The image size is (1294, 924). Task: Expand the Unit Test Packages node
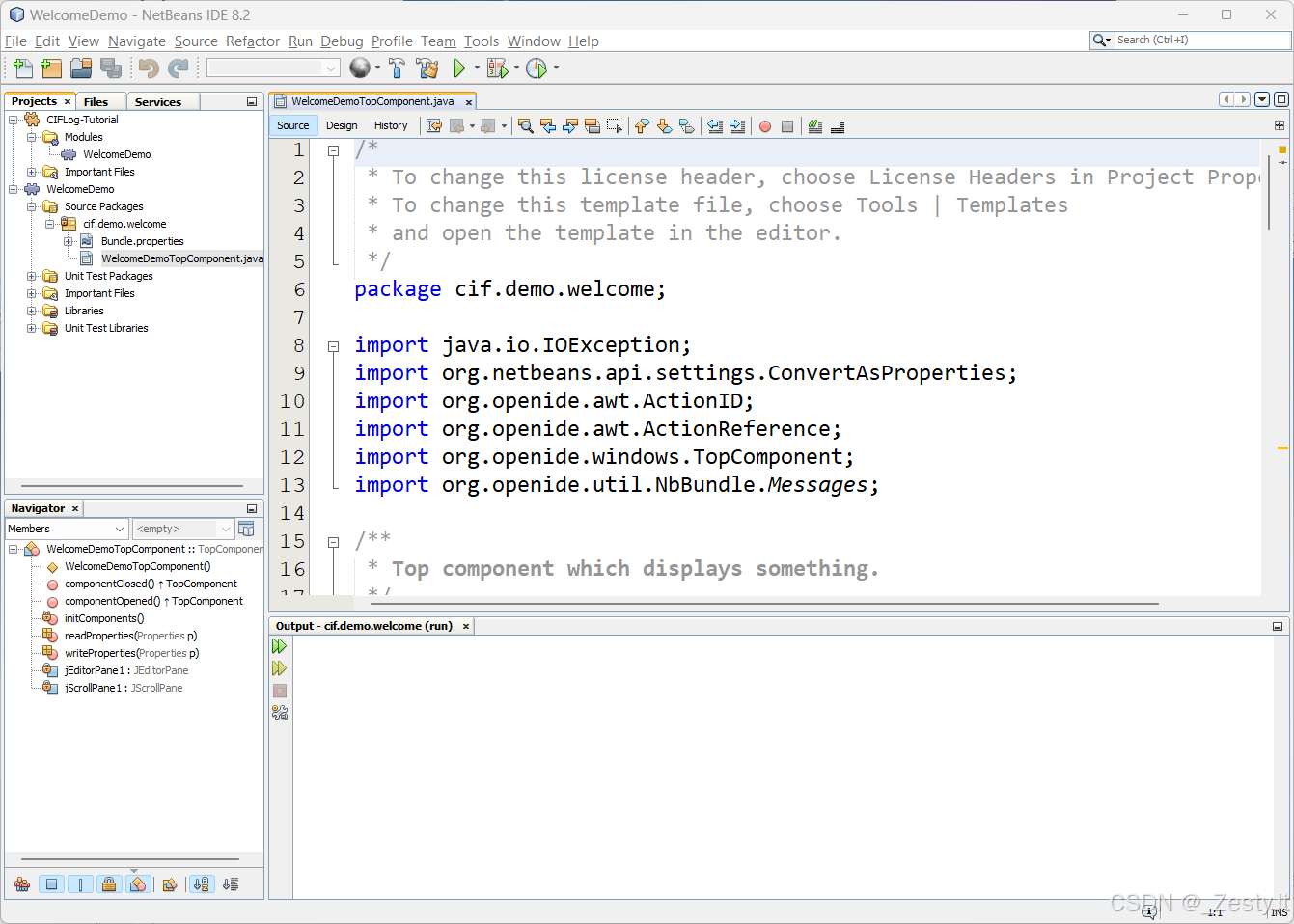pyautogui.click(x=32, y=276)
